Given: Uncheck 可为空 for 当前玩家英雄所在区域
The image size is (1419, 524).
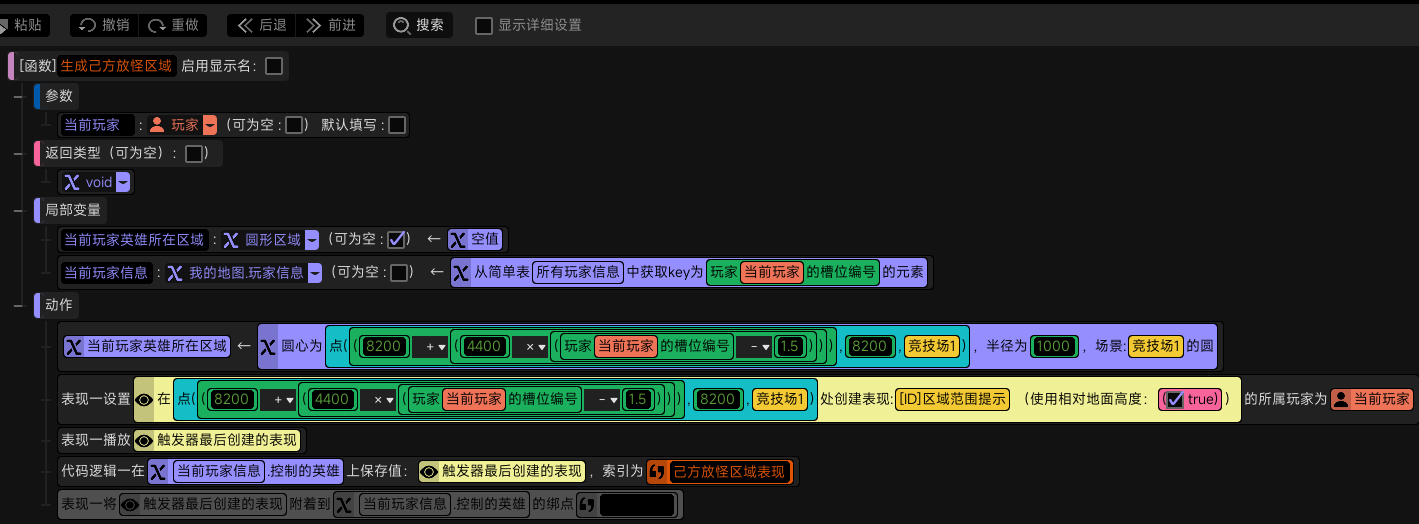Looking at the screenshot, I should coord(397,240).
